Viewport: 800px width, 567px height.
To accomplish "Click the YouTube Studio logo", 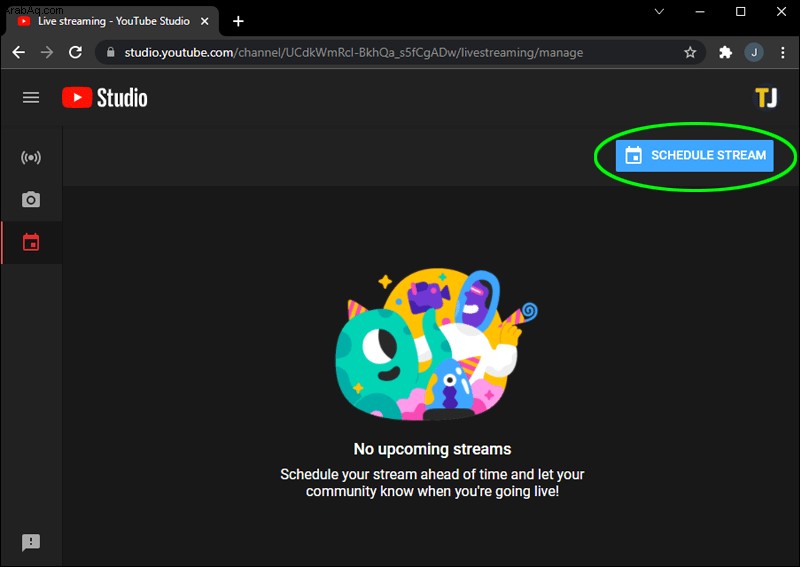I will click(x=105, y=97).
